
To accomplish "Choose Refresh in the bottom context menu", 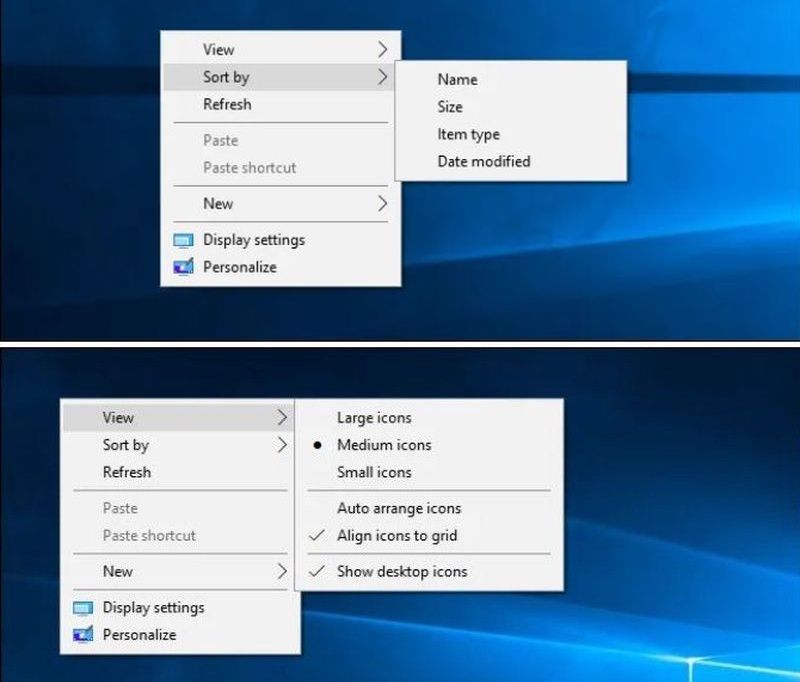I will click(180, 472).
